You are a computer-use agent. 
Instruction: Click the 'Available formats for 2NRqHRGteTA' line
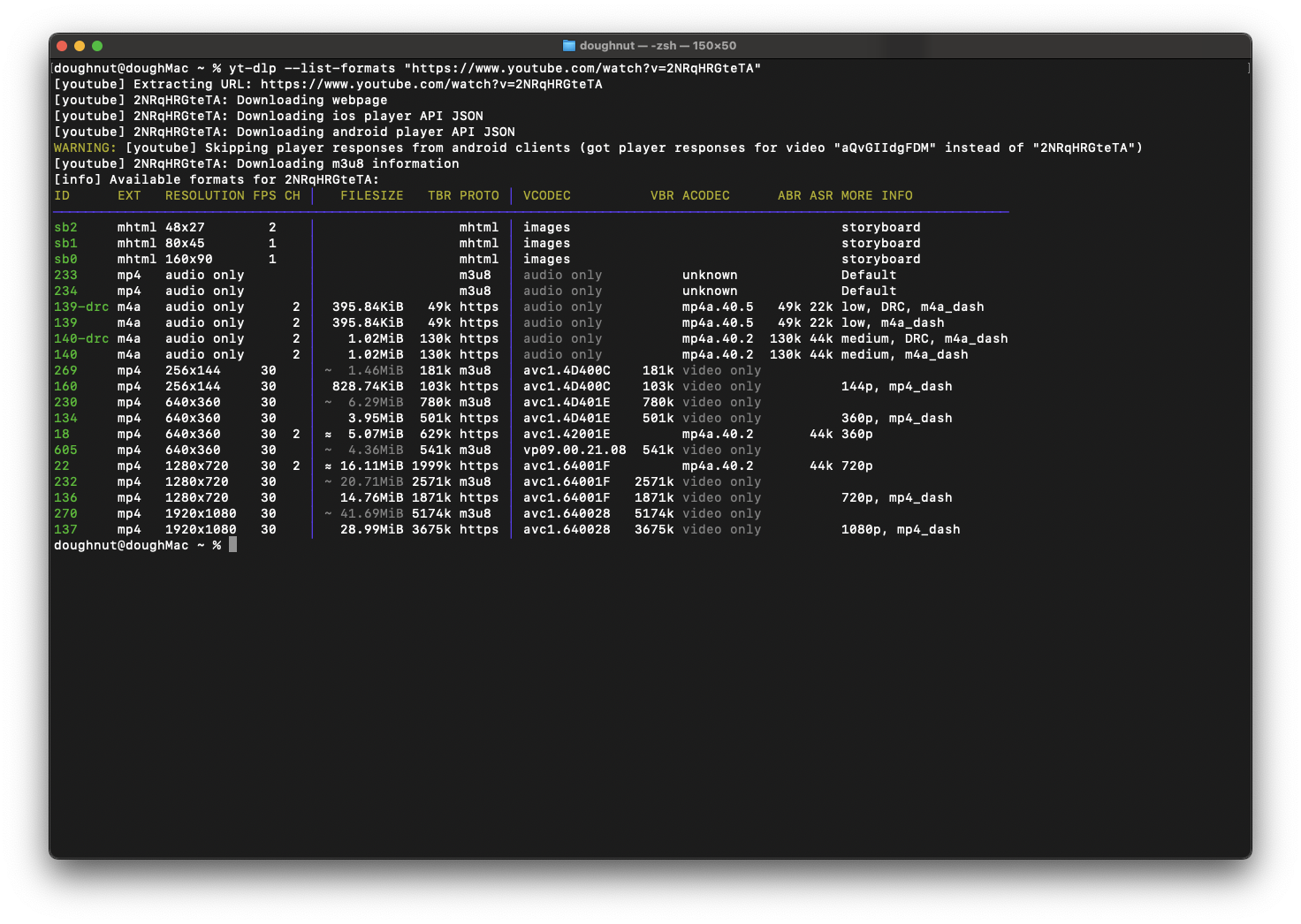pyautogui.click(x=217, y=179)
